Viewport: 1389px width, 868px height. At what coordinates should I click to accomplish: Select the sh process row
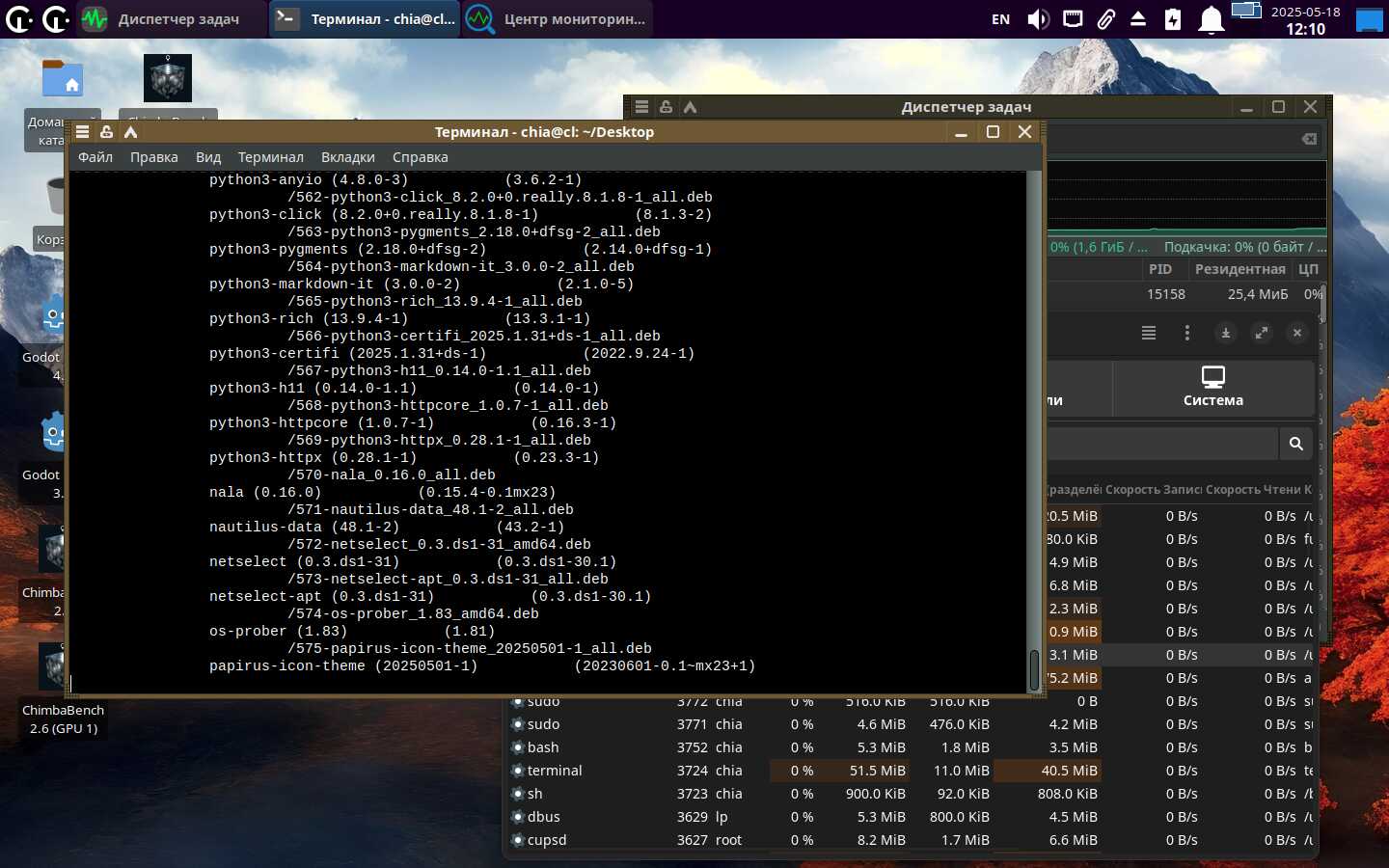tap(911, 794)
